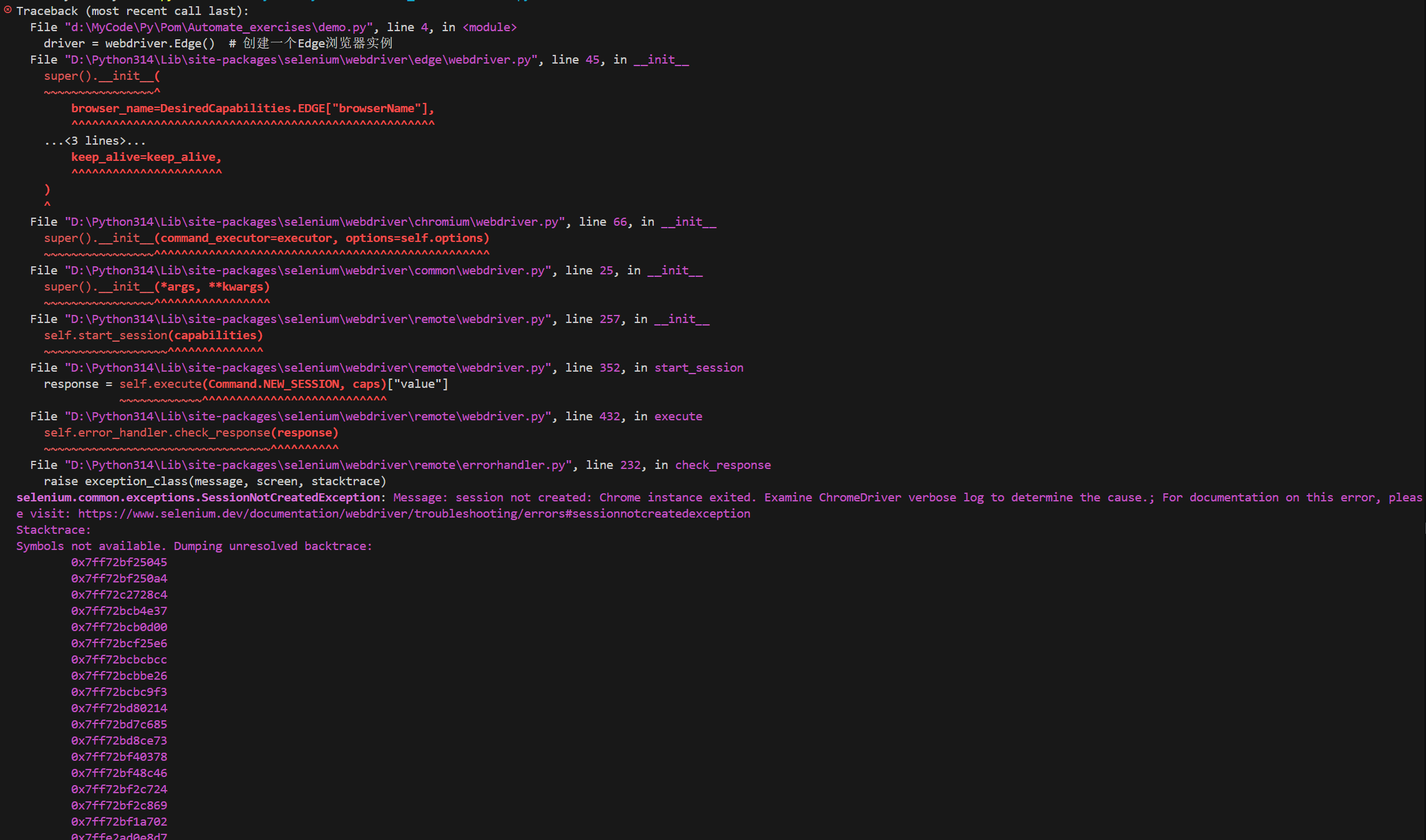The width and height of the screenshot is (1426, 840).
Task: Open the chromium\webdriver.py file path link
Action: 314,222
